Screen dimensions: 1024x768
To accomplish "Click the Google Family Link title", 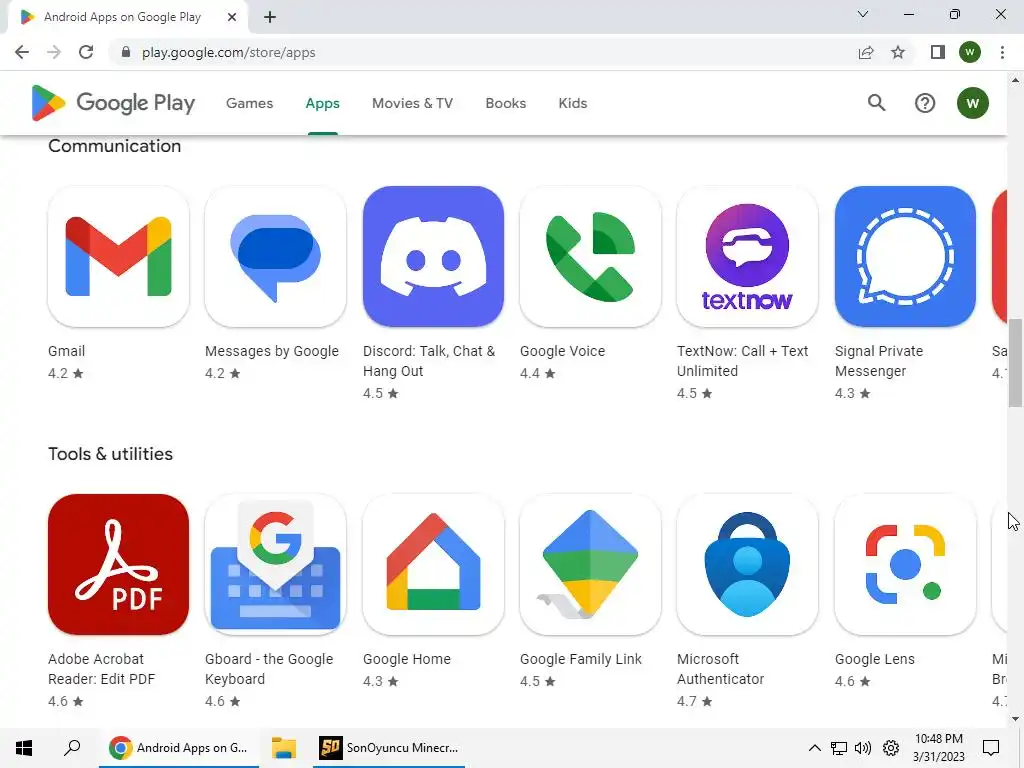I will point(581,659).
